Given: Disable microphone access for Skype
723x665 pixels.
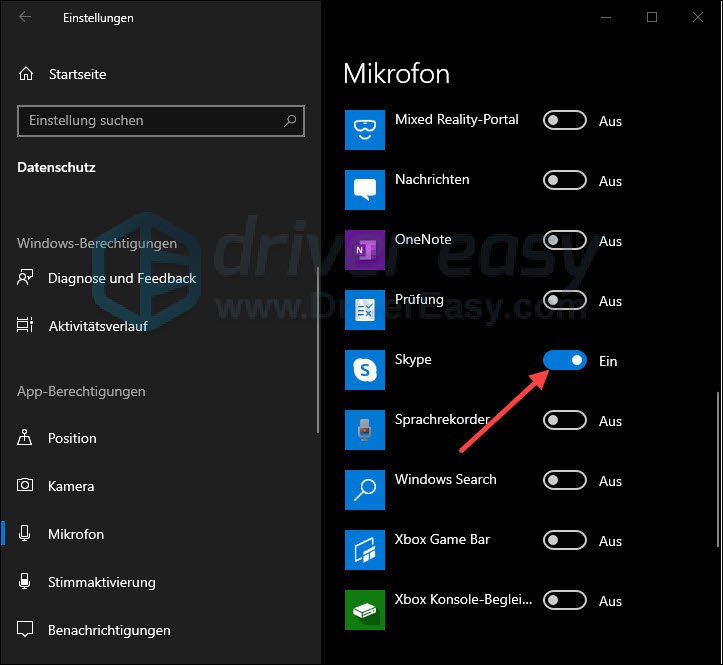Looking at the screenshot, I should point(565,361).
